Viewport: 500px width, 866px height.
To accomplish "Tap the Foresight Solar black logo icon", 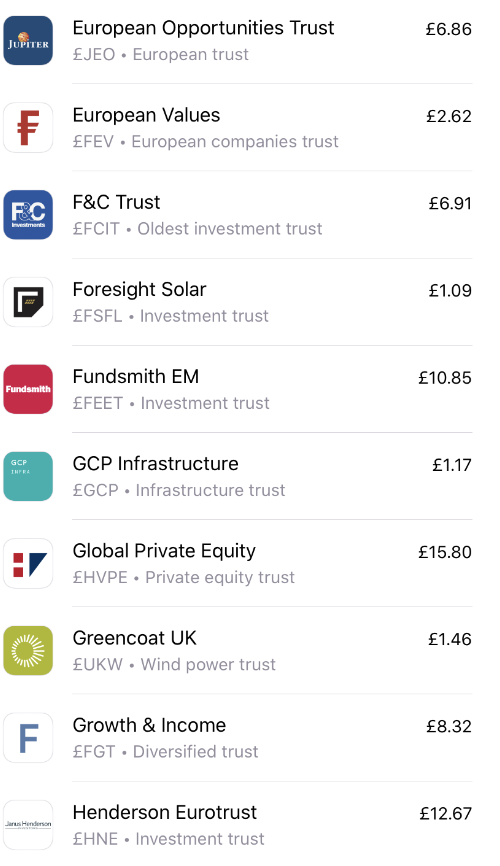I will coord(28,302).
